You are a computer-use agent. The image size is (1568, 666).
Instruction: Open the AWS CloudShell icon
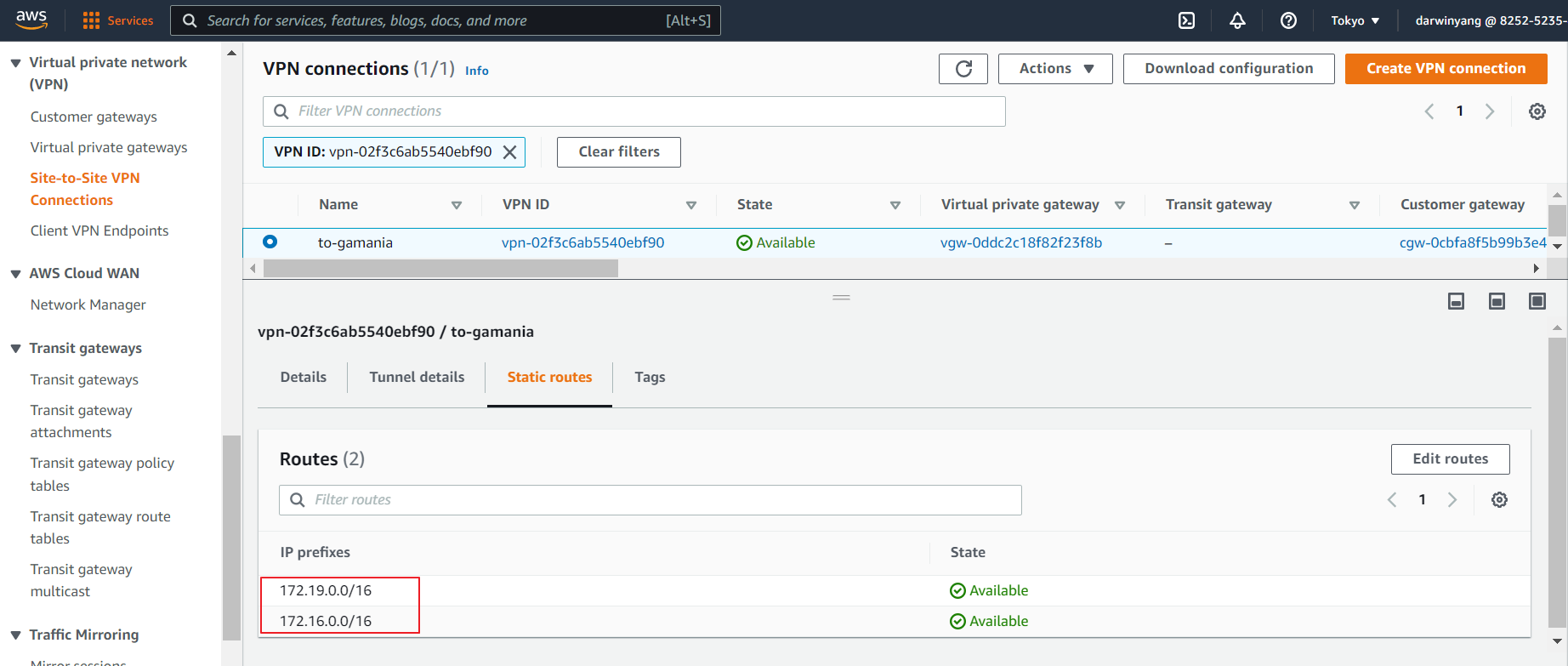click(x=1186, y=20)
